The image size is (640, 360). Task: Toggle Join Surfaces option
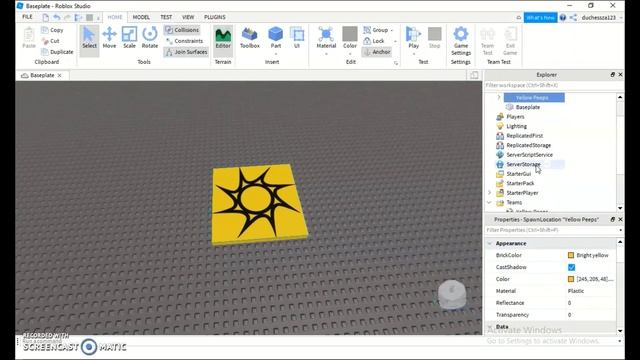pos(186,52)
